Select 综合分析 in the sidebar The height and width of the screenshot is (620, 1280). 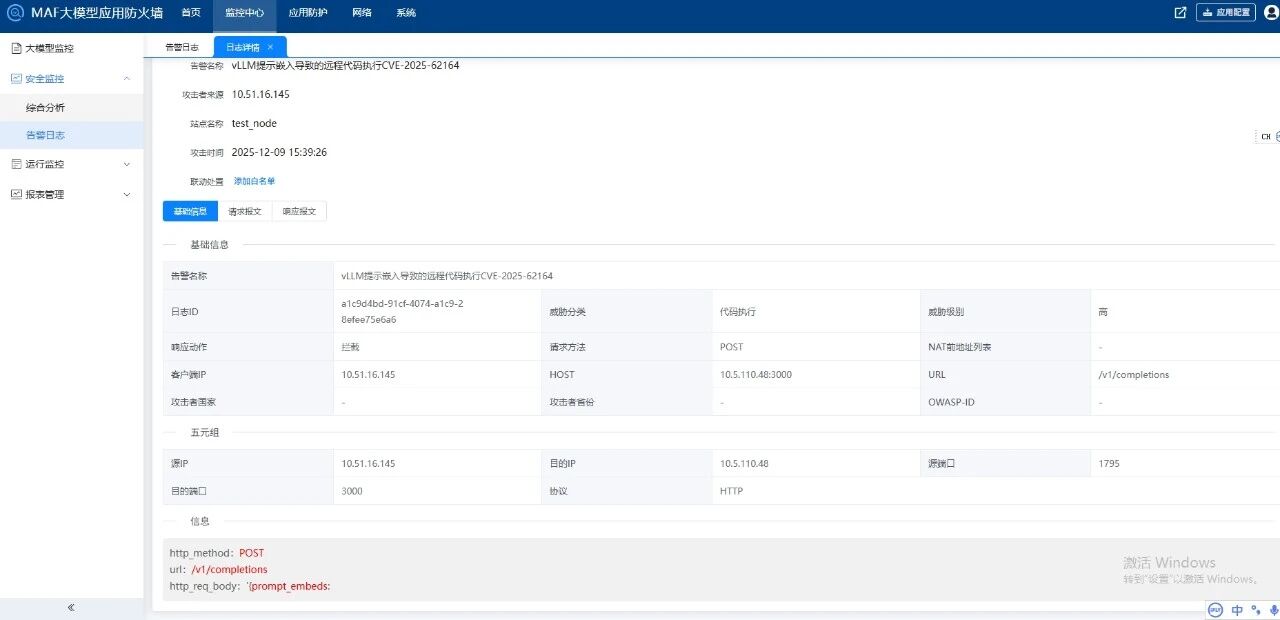coord(45,107)
